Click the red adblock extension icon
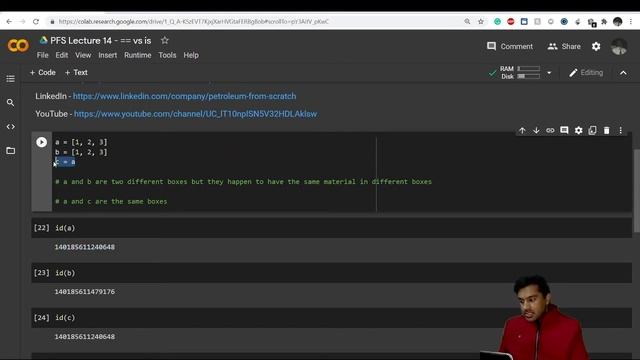The height and width of the screenshot is (360, 640). (x=511, y=22)
